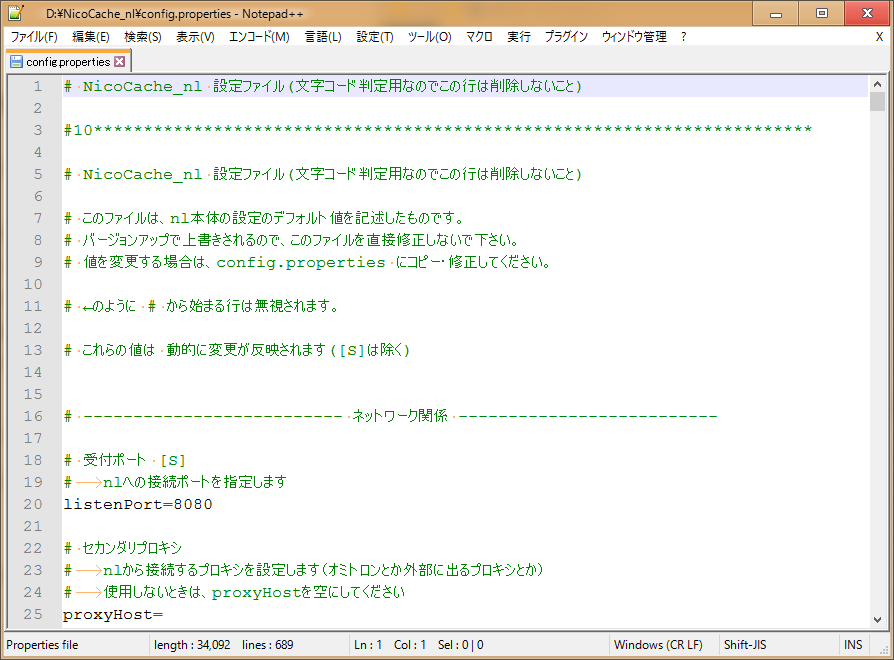The image size is (894, 660).
Task: Click line number 5 in the margin
Action: tap(38, 174)
